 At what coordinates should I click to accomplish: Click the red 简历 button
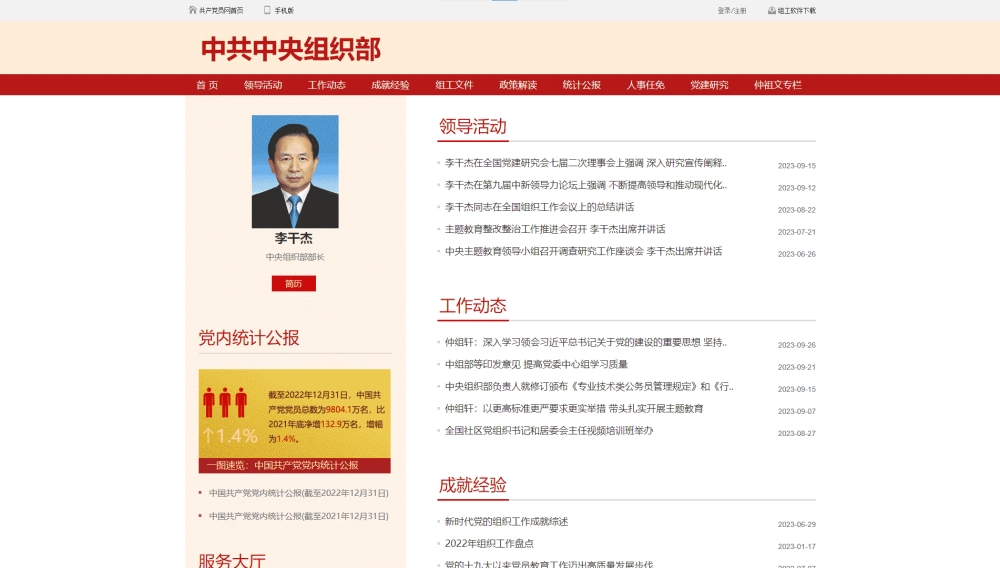[293, 284]
